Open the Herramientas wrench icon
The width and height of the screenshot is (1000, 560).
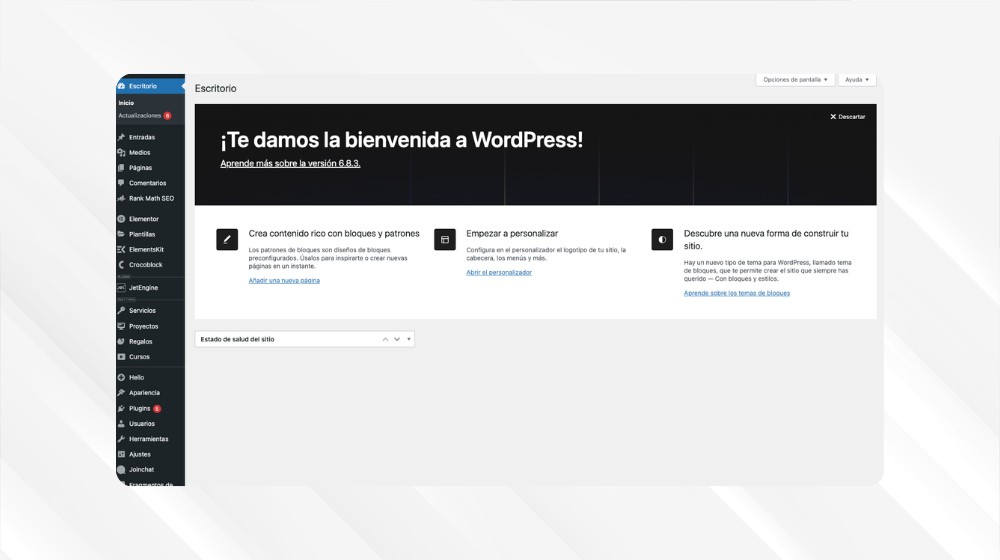(121, 439)
